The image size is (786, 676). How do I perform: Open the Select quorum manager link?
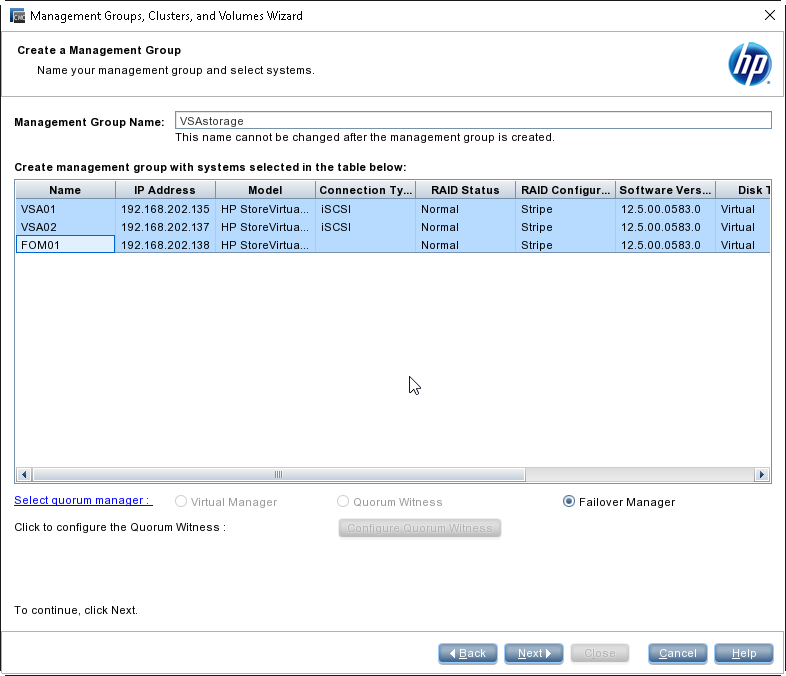(83, 500)
